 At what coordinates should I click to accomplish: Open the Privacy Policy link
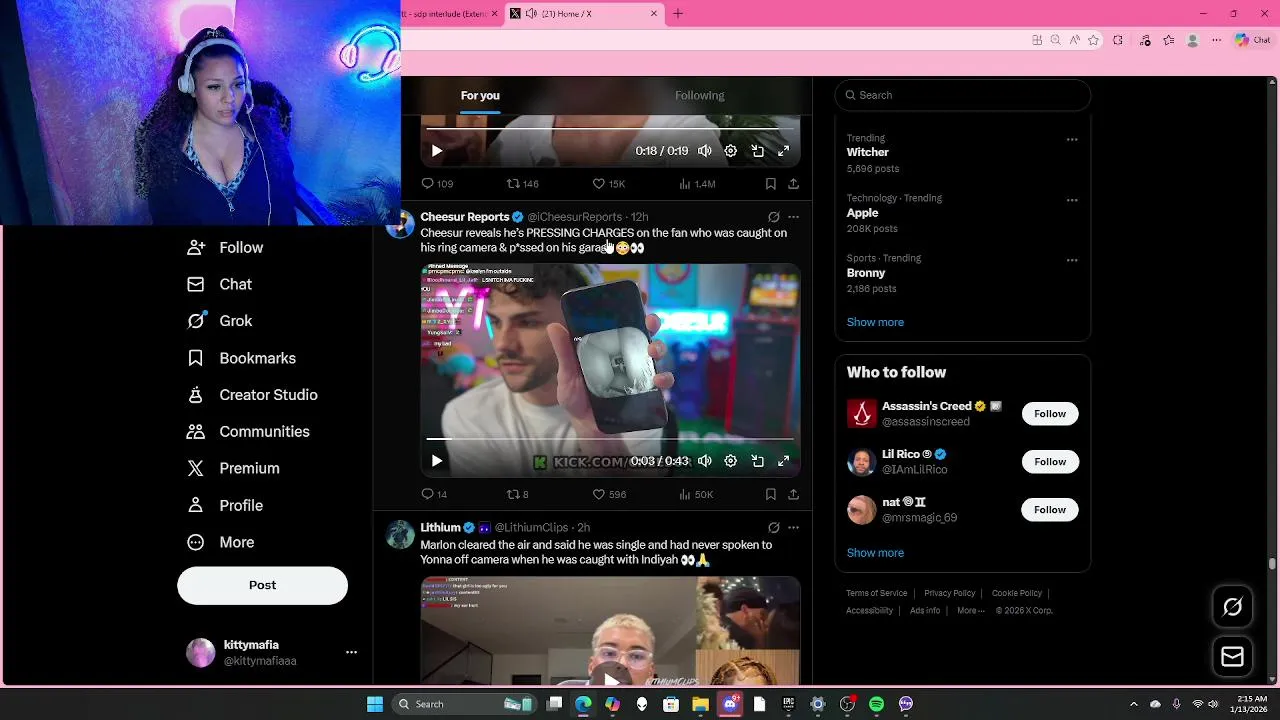coord(949,593)
